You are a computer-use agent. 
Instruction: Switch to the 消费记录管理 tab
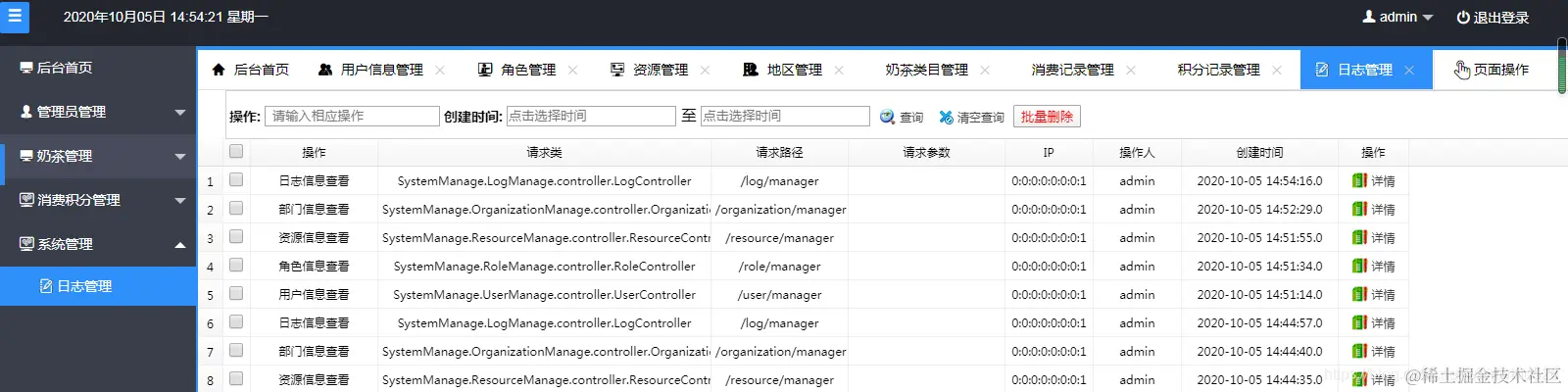coord(1072,70)
